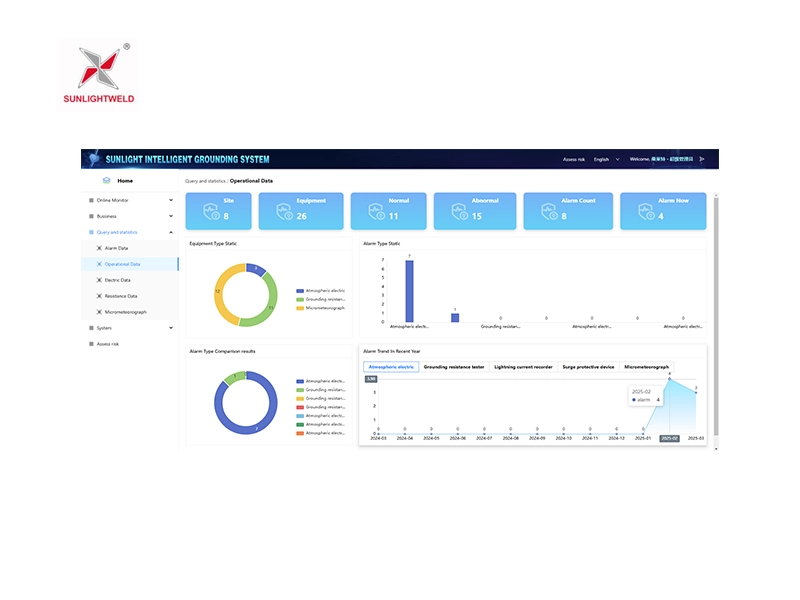Screen dimensions: 800x600
Task: Open Electric Data in the sidebar
Action: [118, 280]
